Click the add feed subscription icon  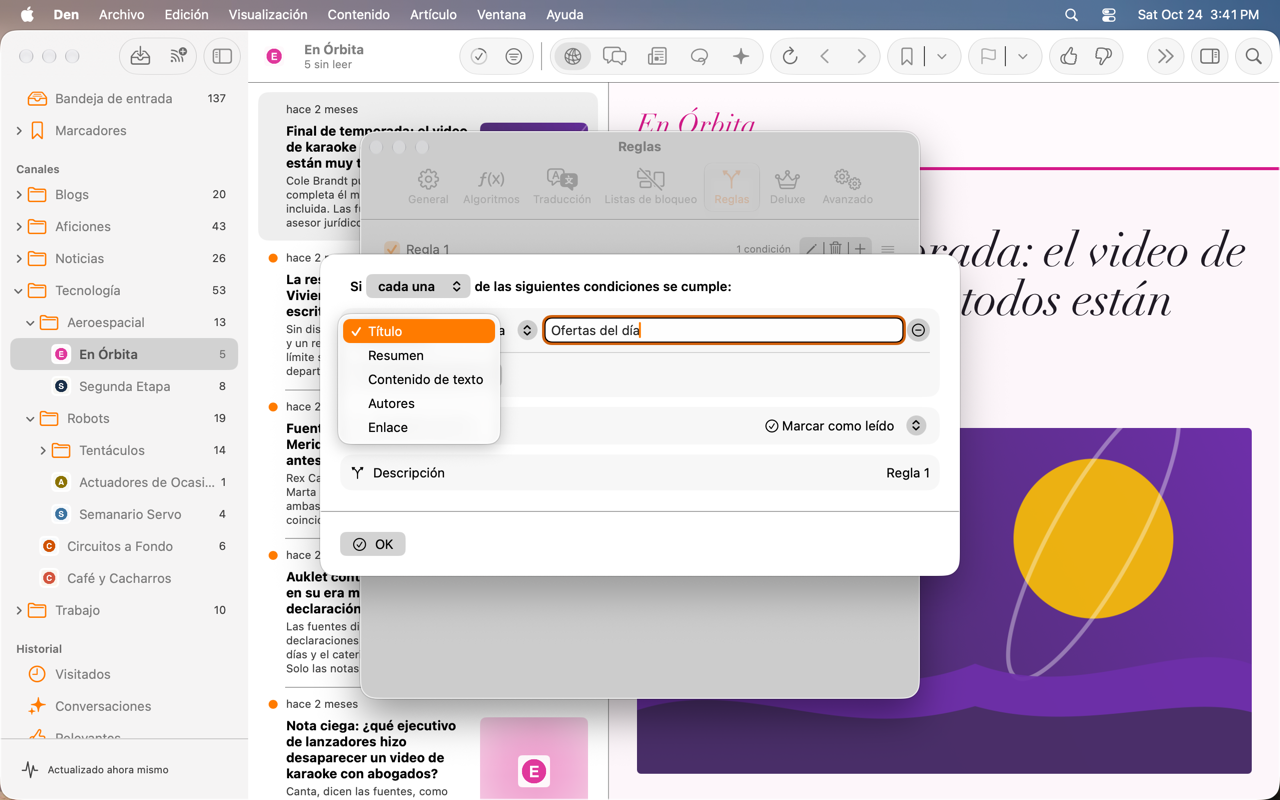click(178, 57)
